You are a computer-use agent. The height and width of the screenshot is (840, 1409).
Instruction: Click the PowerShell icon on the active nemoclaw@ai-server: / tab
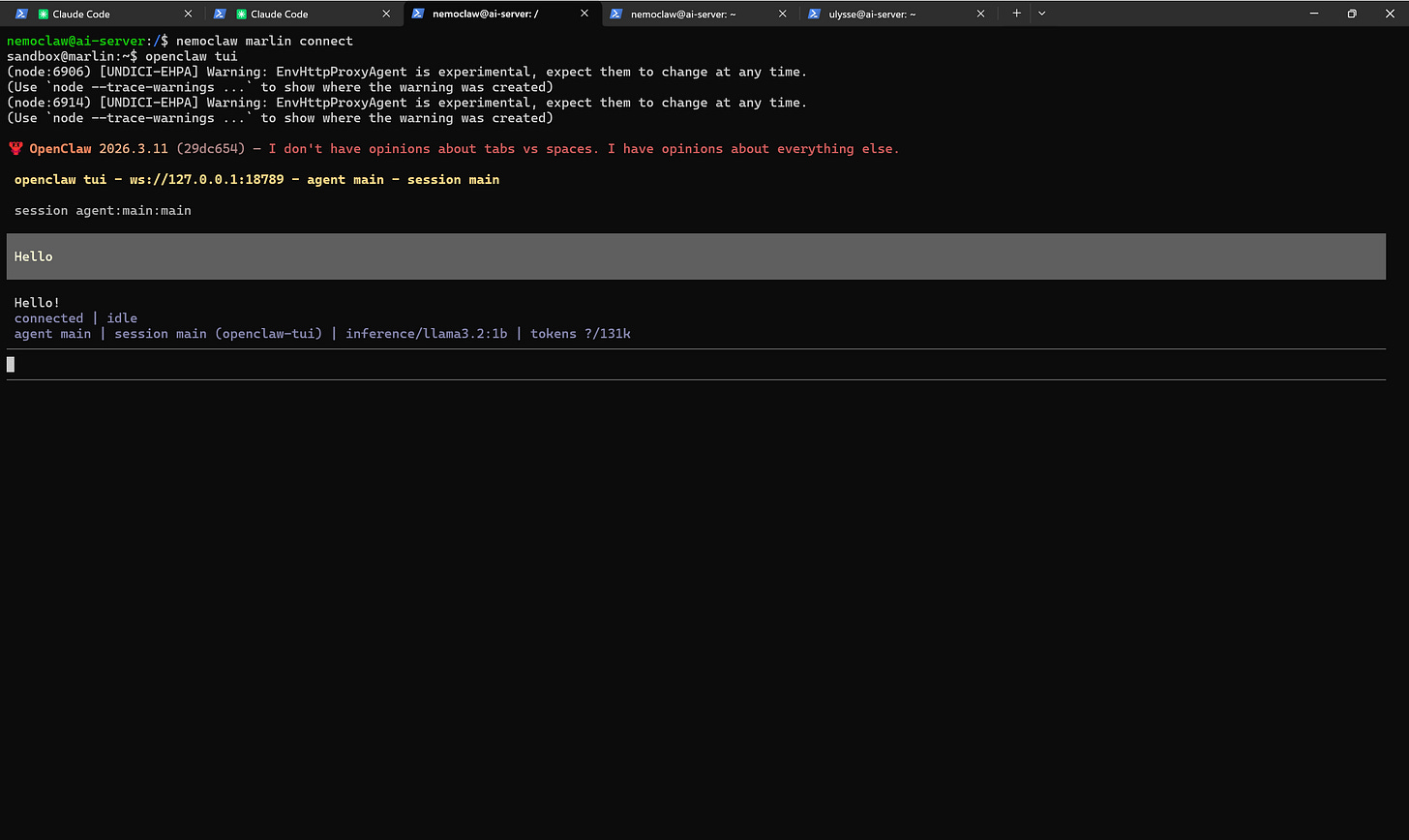coord(417,14)
